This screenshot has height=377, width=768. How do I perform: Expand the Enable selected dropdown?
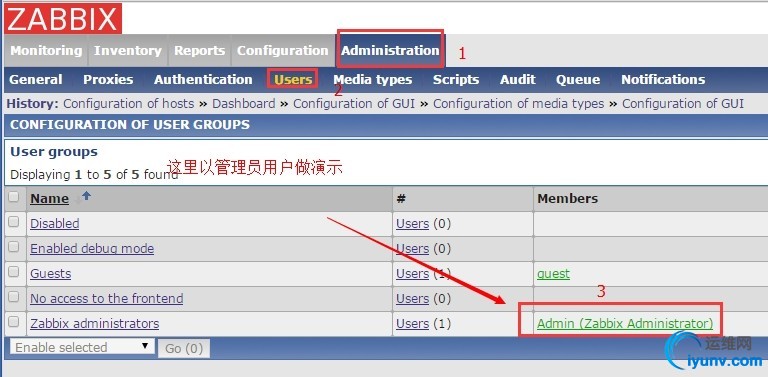82,347
